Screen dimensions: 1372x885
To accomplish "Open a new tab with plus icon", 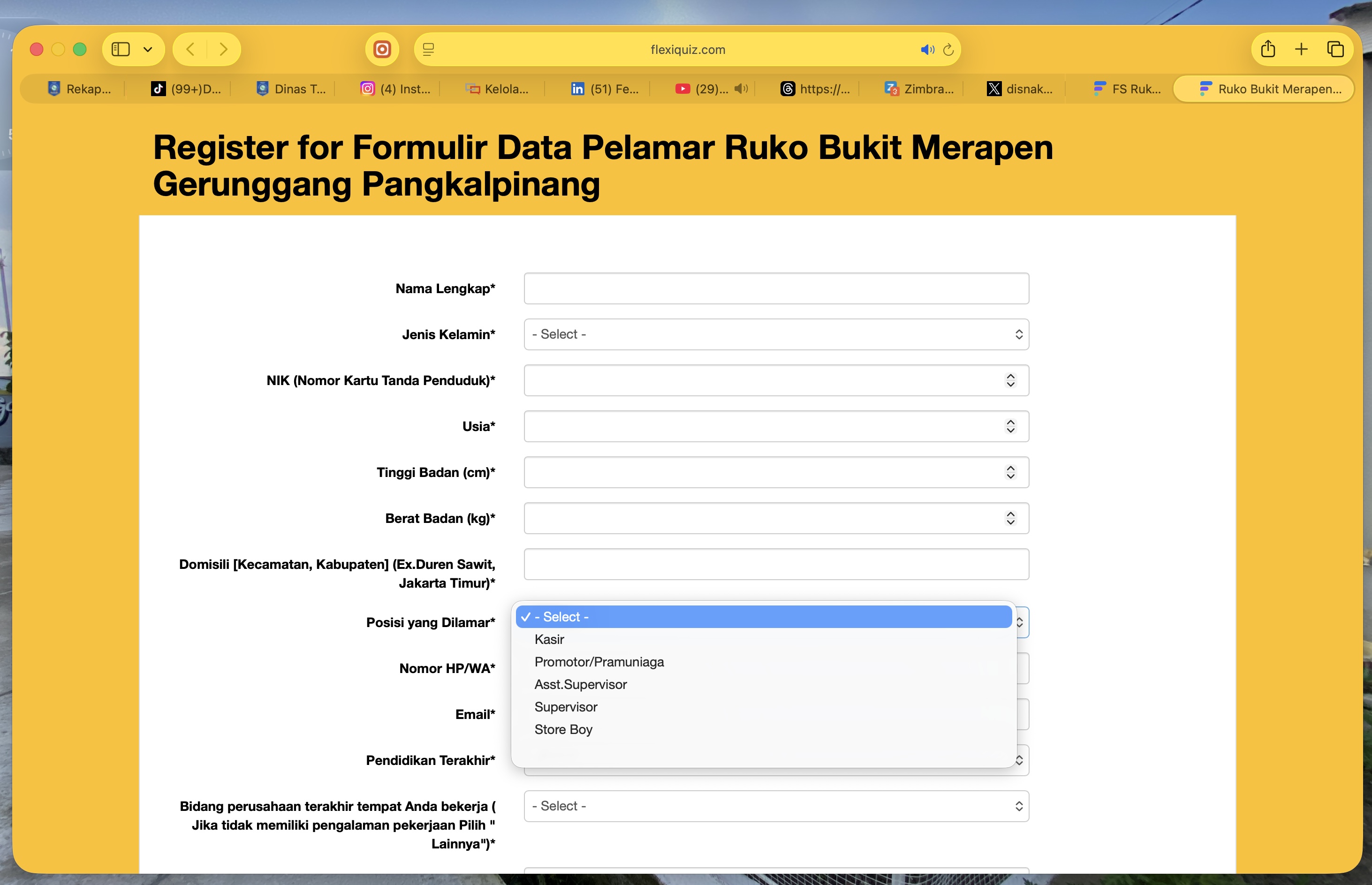I will click(1301, 49).
